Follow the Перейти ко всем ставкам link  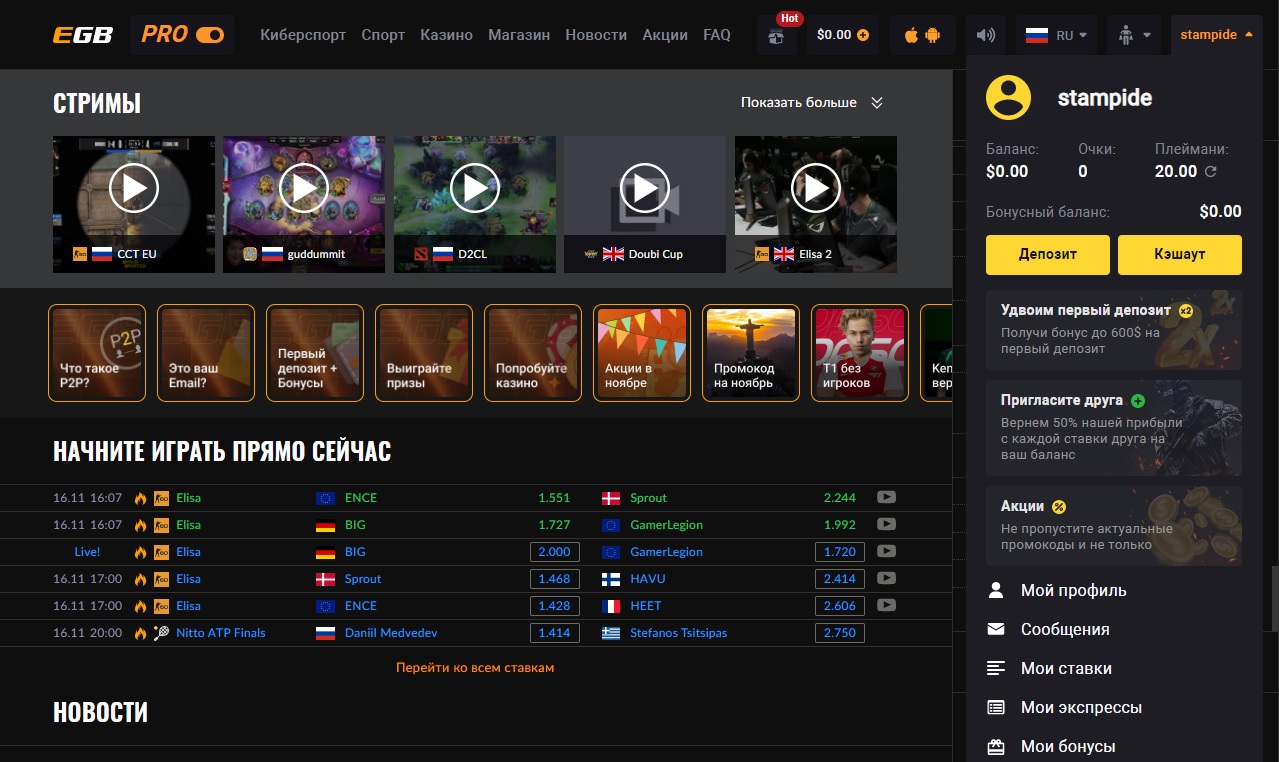[x=475, y=667]
